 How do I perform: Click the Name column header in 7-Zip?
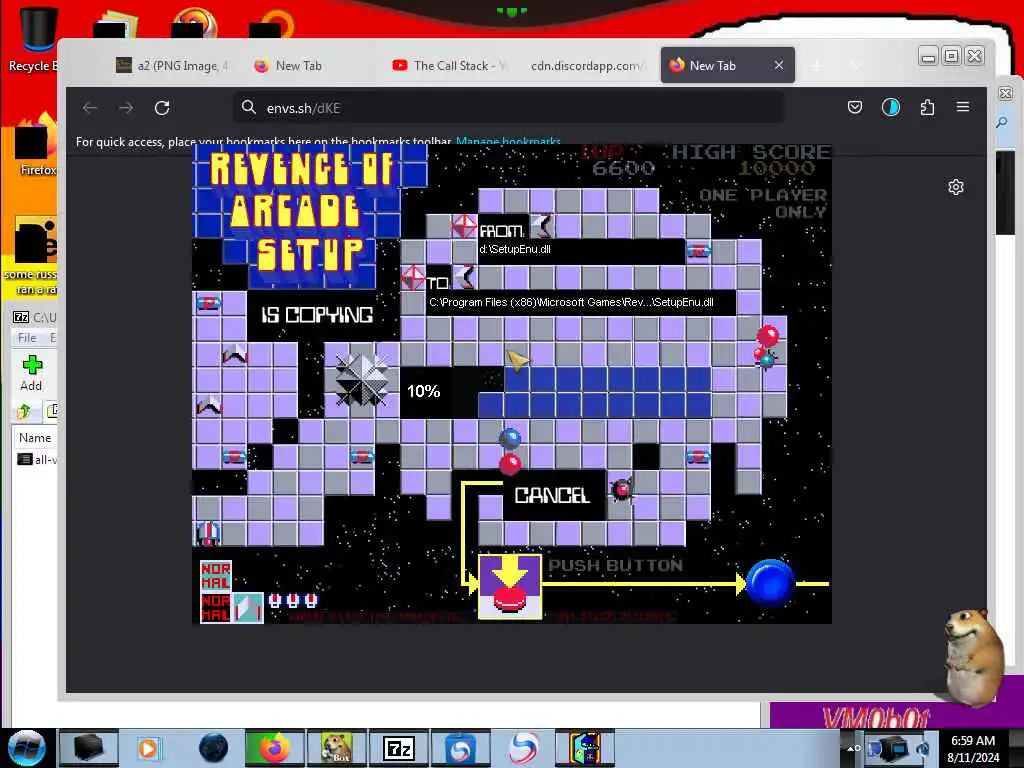pos(35,438)
